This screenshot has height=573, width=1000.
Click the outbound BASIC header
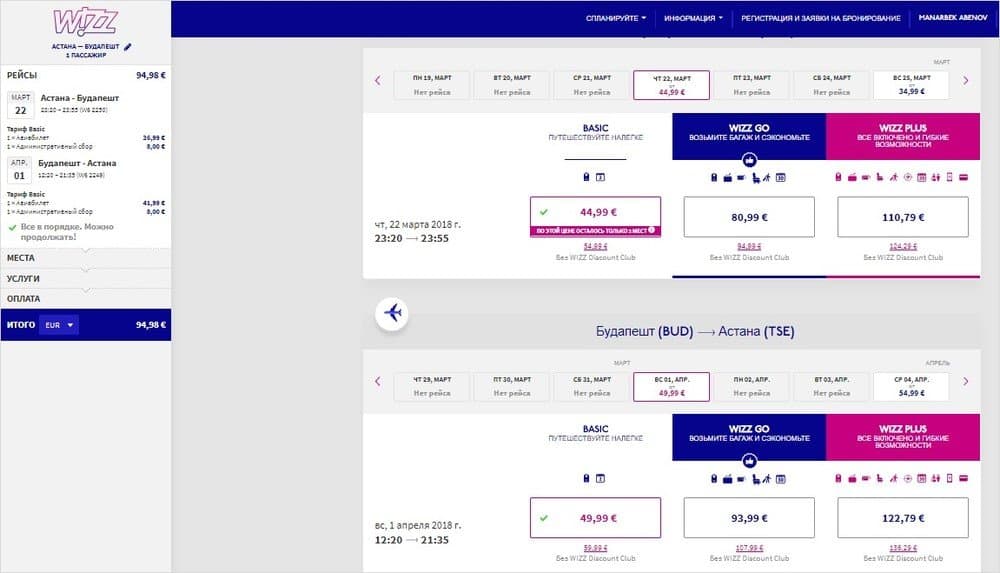[x=595, y=133]
